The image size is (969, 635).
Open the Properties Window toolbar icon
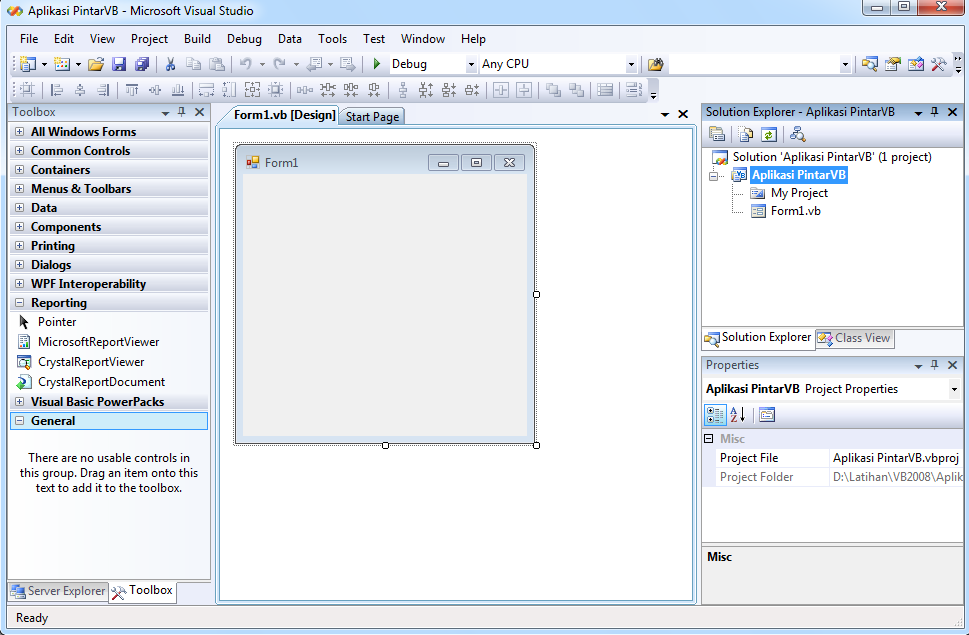[x=892, y=64]
